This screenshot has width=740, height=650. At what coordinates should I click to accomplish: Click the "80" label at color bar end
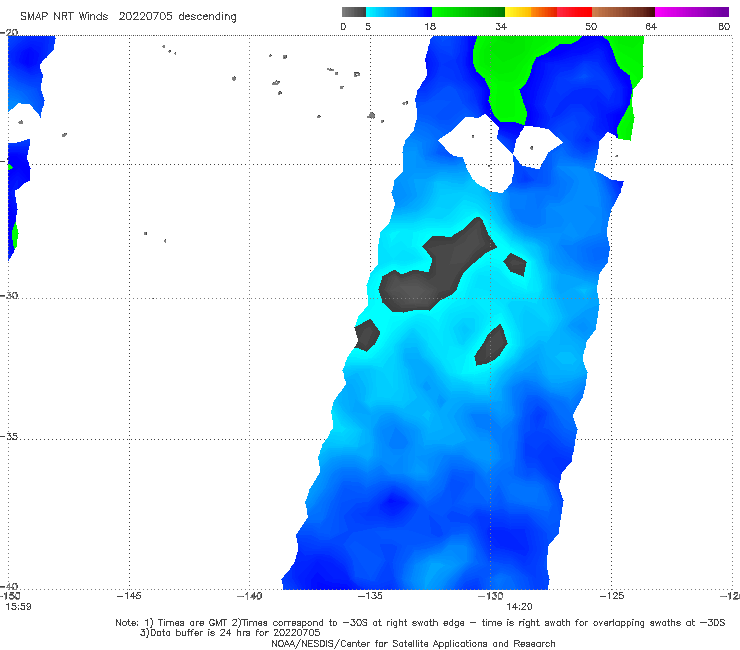[724, 26]
